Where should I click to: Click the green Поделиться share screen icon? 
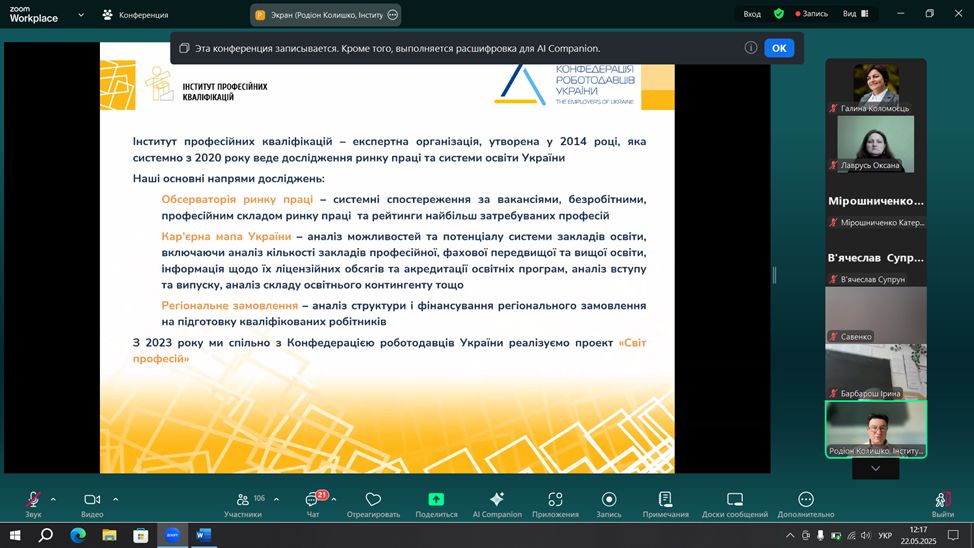[436, 499]
